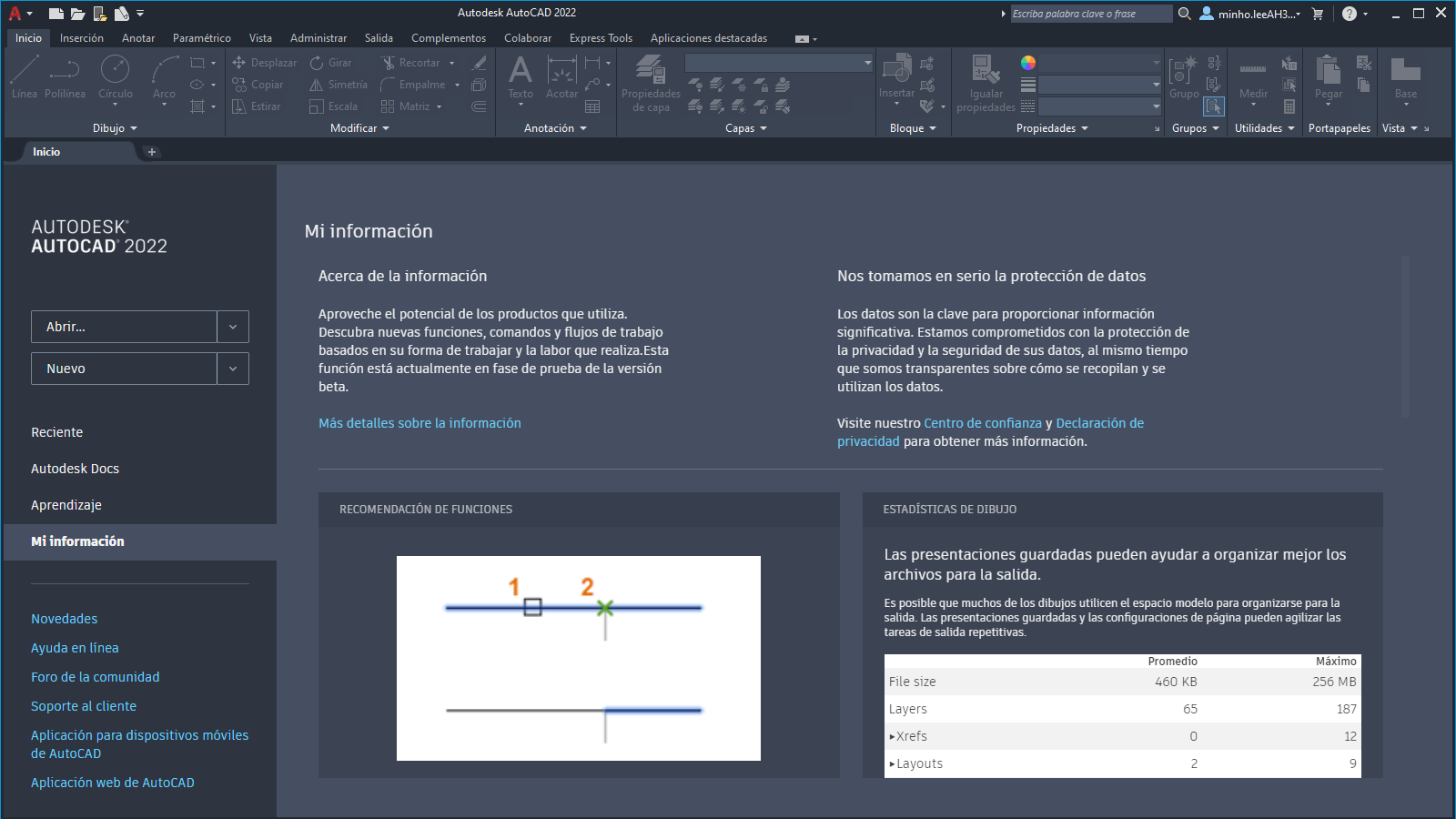Open the Administrar ribbon tab
The height and width of the screenshot is (819, 1456).
point(318,38)
